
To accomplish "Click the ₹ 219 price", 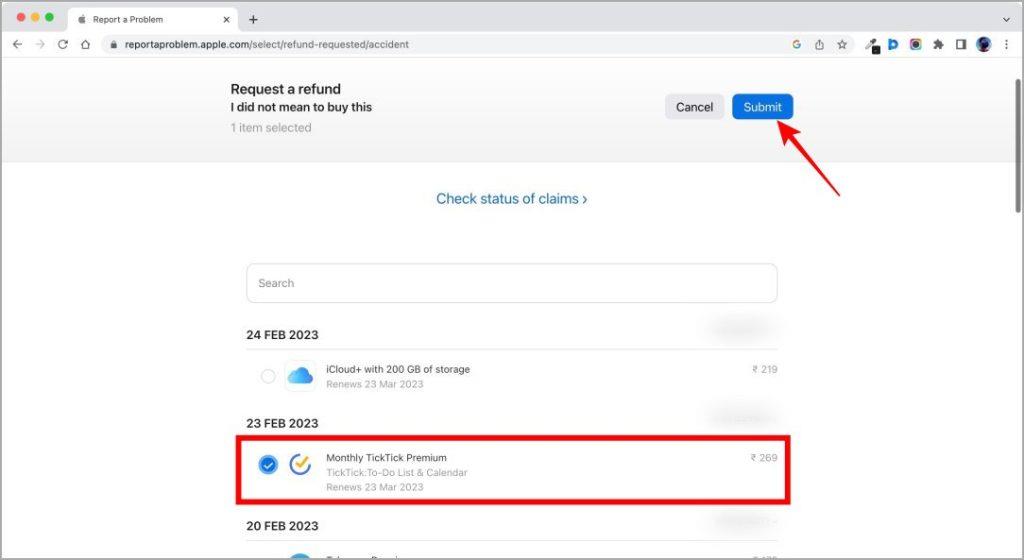I will pos(765,369).
